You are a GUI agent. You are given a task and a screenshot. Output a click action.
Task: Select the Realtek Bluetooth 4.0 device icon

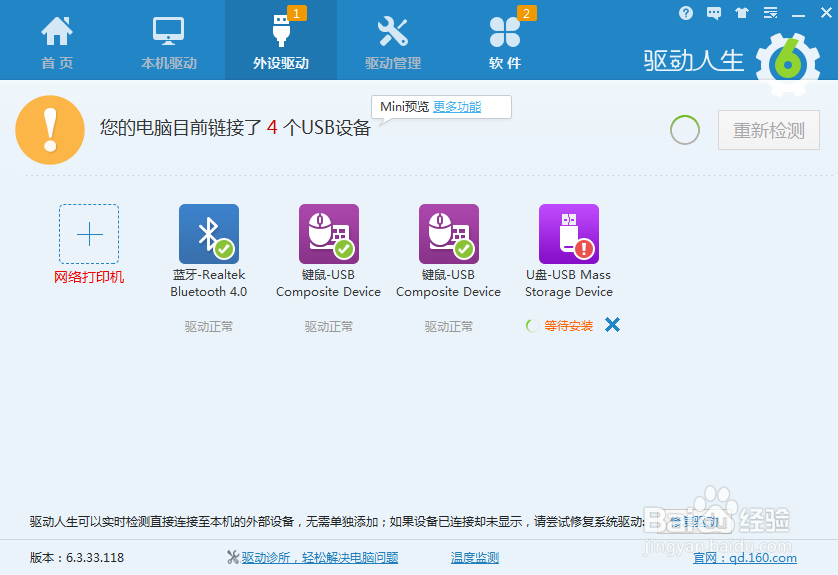point(209,234)
